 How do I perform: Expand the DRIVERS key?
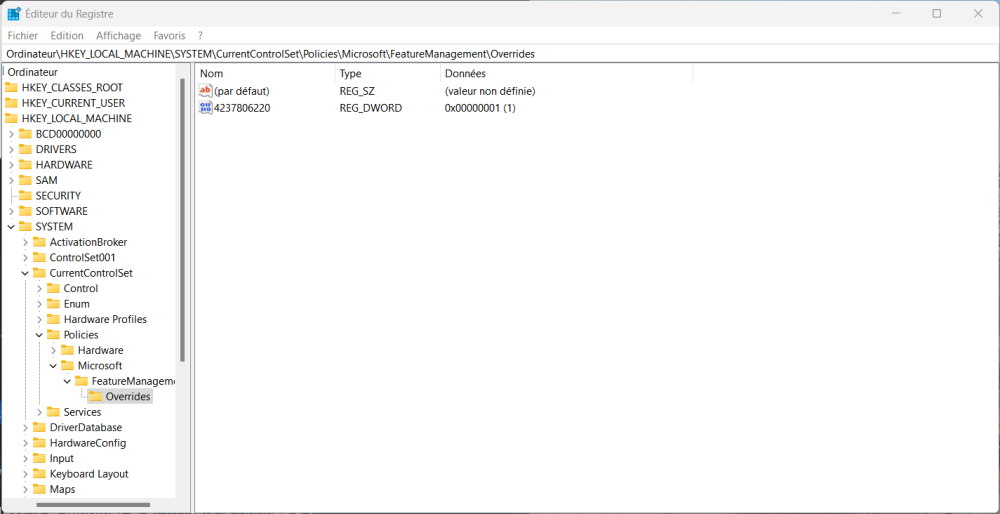point(11,149)
